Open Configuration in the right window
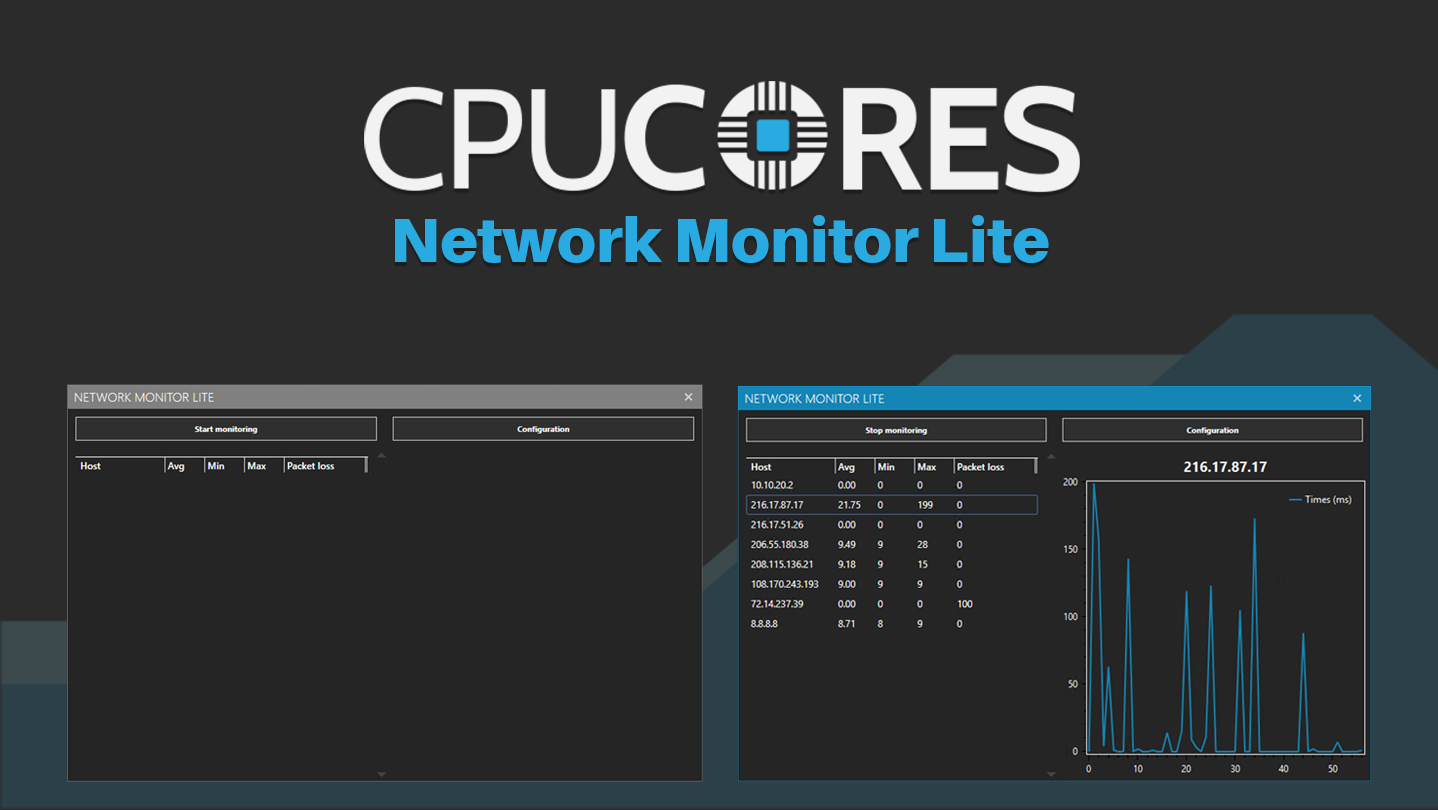 click(1212, 429)
